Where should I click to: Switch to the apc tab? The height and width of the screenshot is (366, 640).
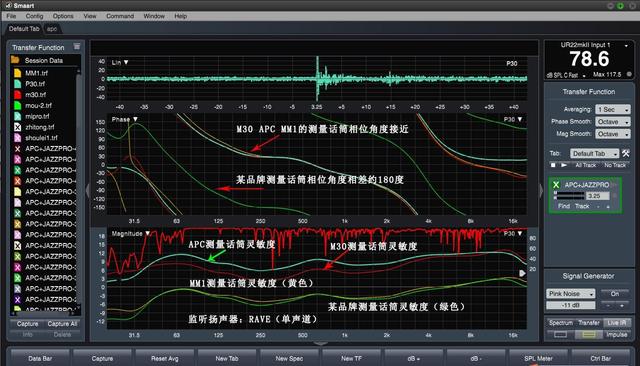pyautogui.click(x=52, y=29)
